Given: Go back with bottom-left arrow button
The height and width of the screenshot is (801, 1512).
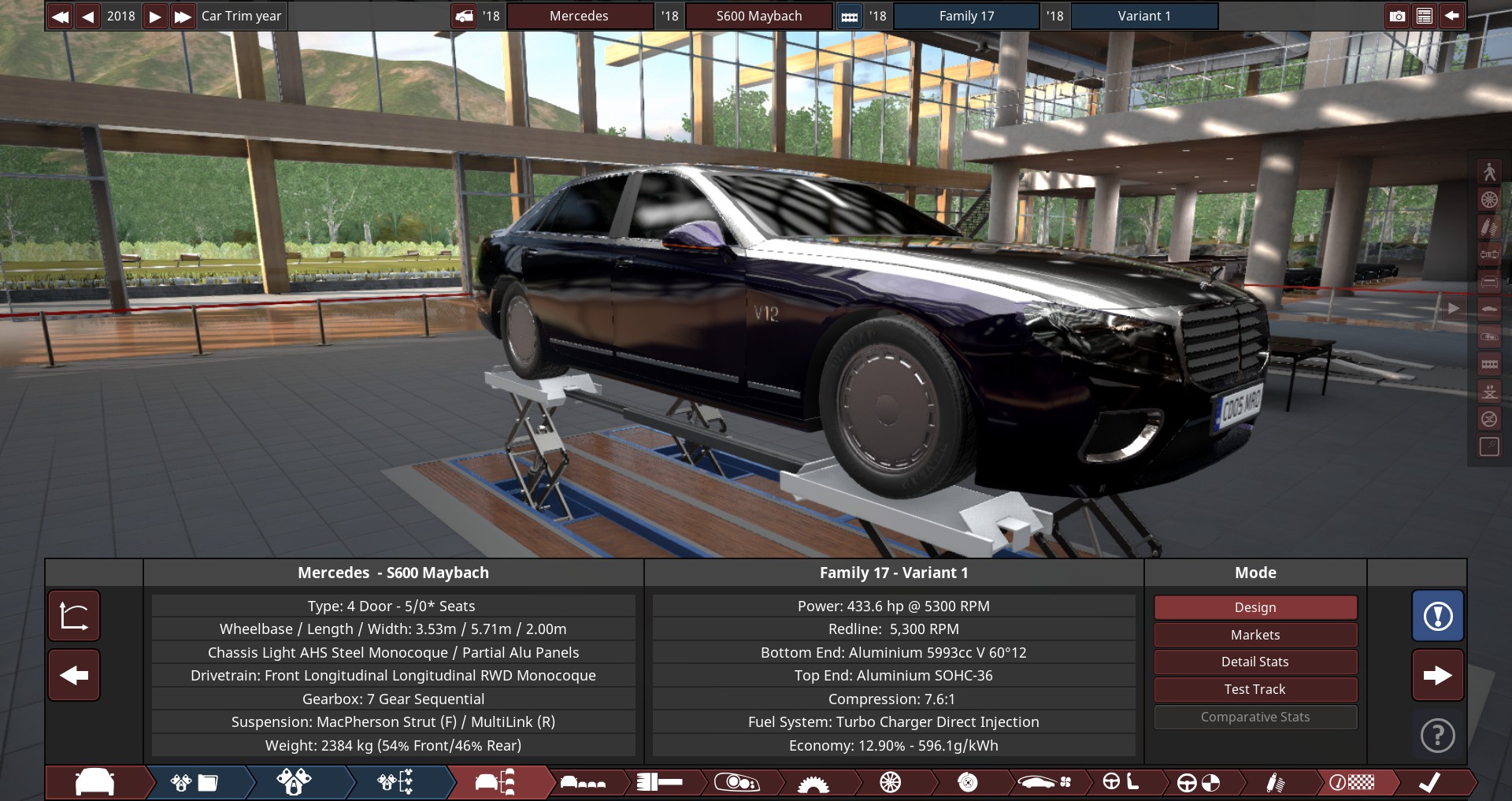Looking at the screenshot, I should 74,675.
